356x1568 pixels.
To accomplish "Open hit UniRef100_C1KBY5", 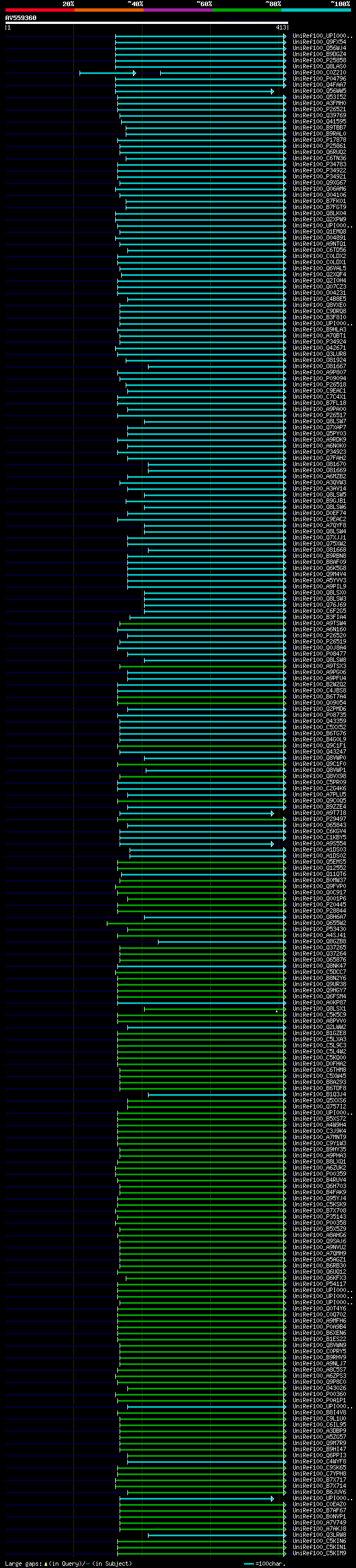I will click(x=319, y=838).
